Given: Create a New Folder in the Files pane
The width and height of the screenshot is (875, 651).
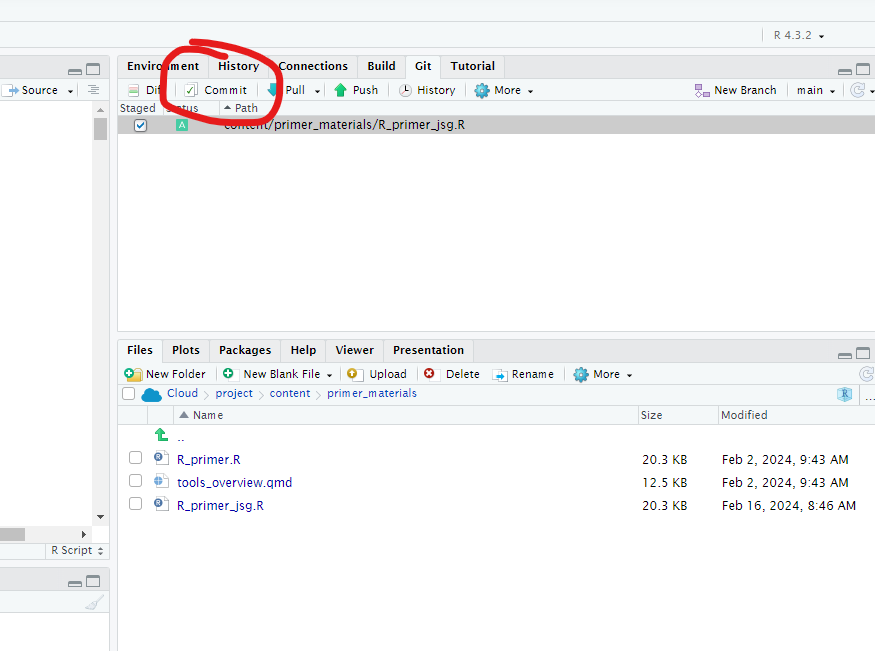Looking at the screenshot, I should pyautogui.click(x=164, y=373).
